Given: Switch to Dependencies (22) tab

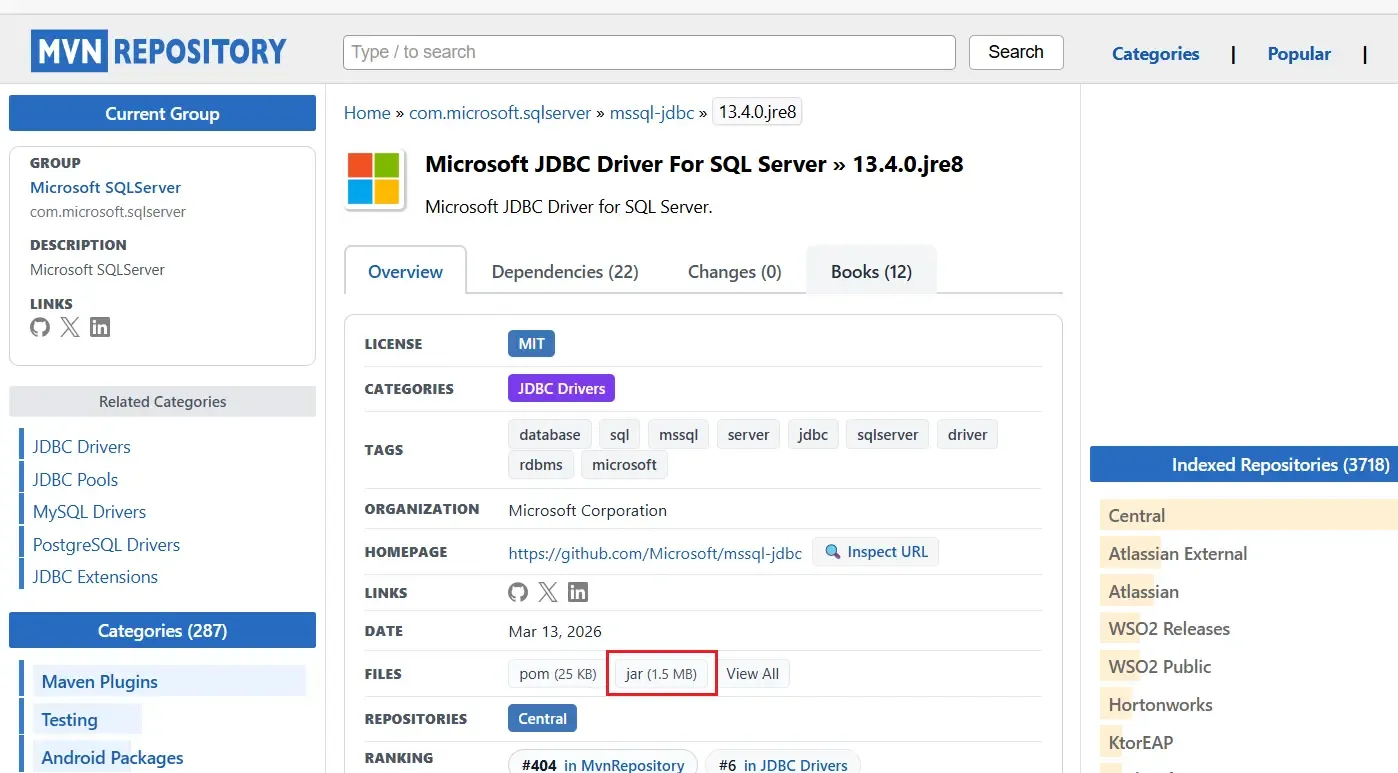Looking at the screenshot, I should (565, 271).
